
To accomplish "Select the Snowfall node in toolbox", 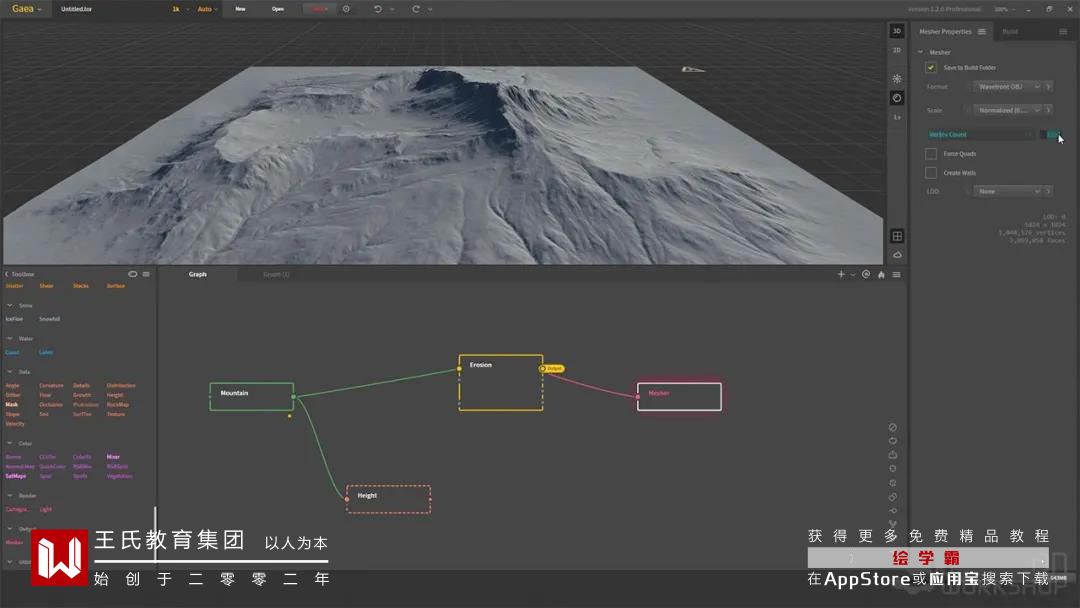I will [50, 319].
